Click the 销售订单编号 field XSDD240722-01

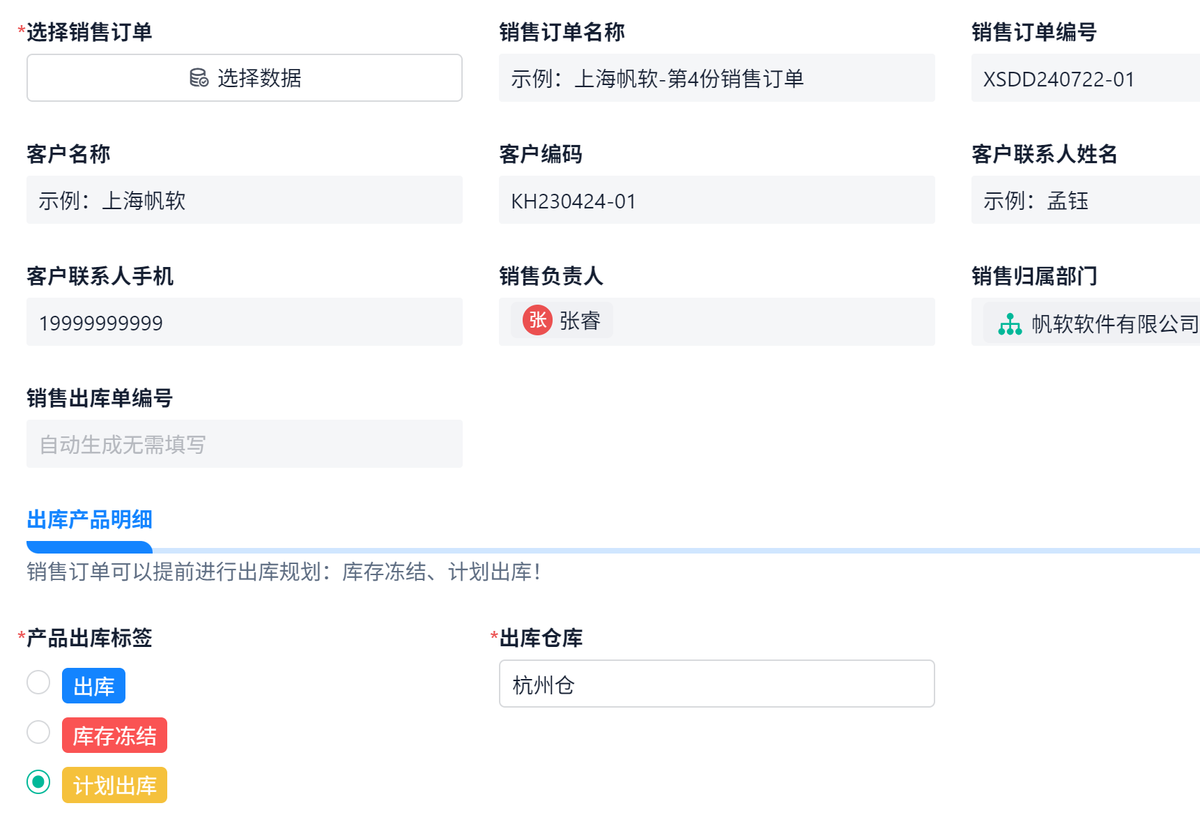click(1084, 79)
